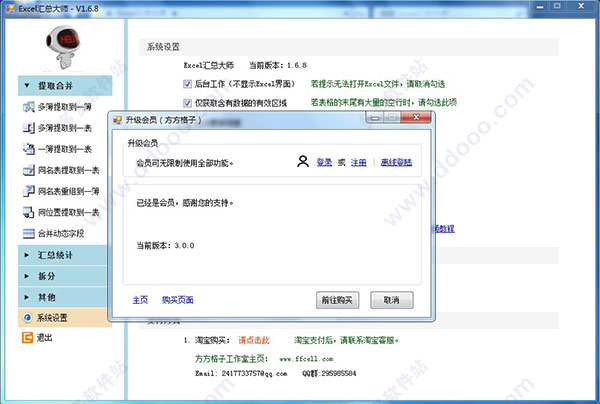Select 系统设置 in the sidebar
The image size is (600, 404).
[65, 318]
